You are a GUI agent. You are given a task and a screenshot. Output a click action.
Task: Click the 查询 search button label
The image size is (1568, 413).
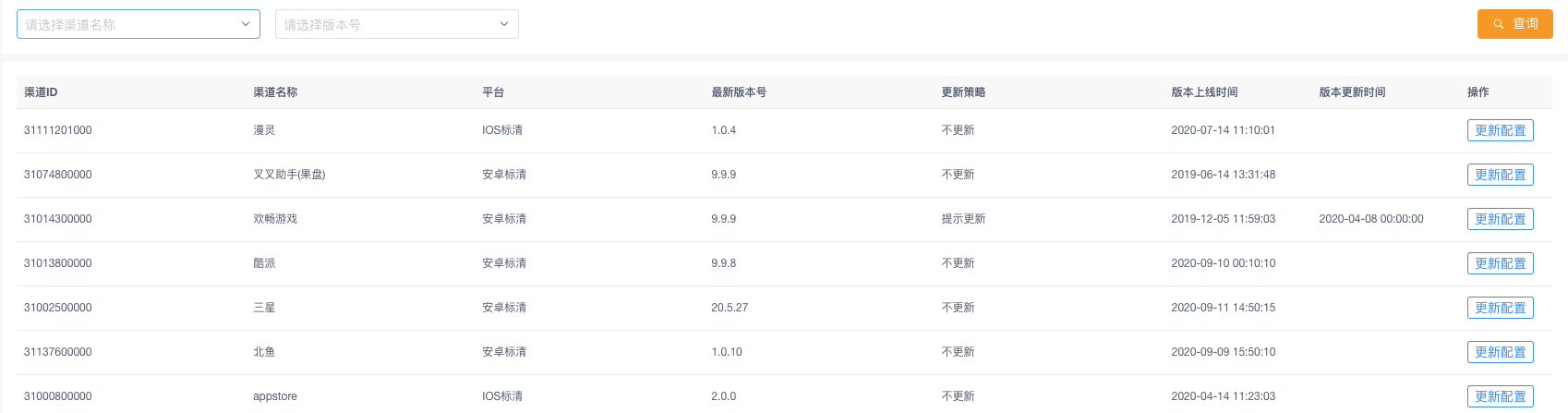pos(1526,24)
